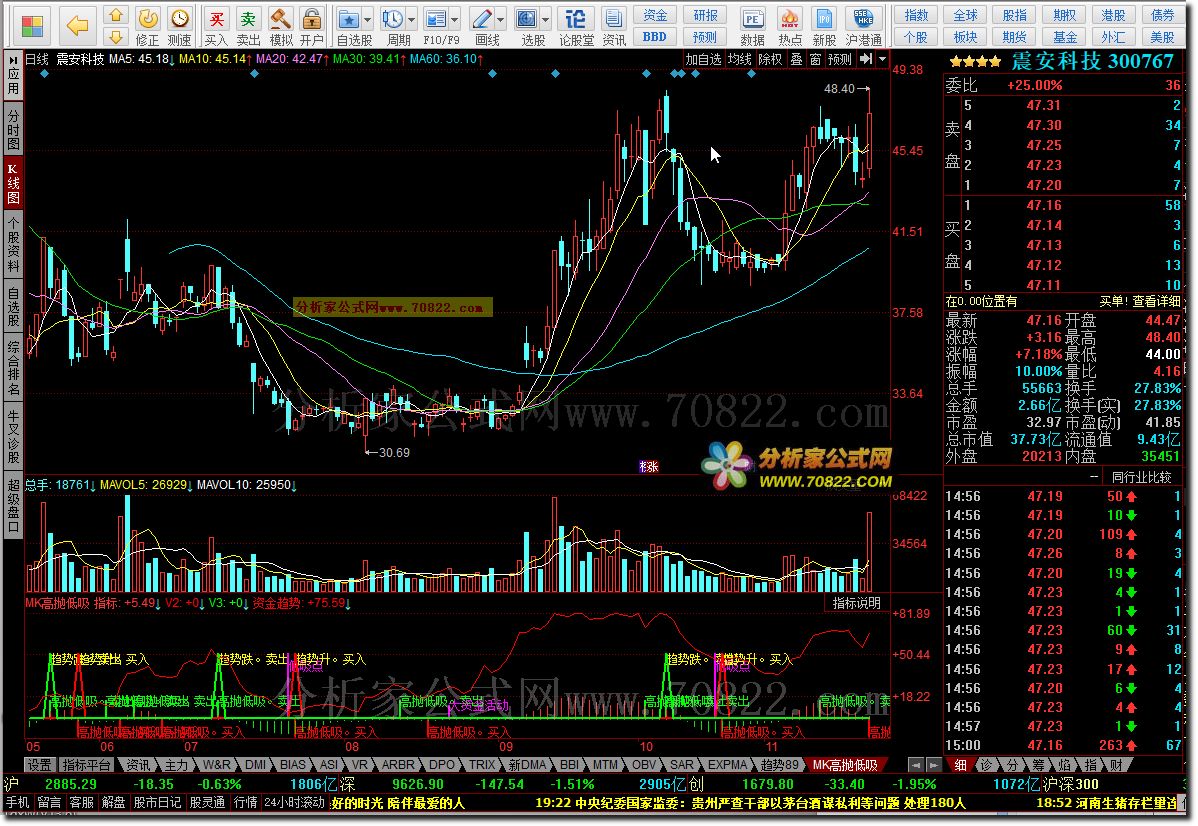Expand the 周期 period dropdown arrow
Viewport: 1198px width, 826px height.
click(x=412, y=19)
